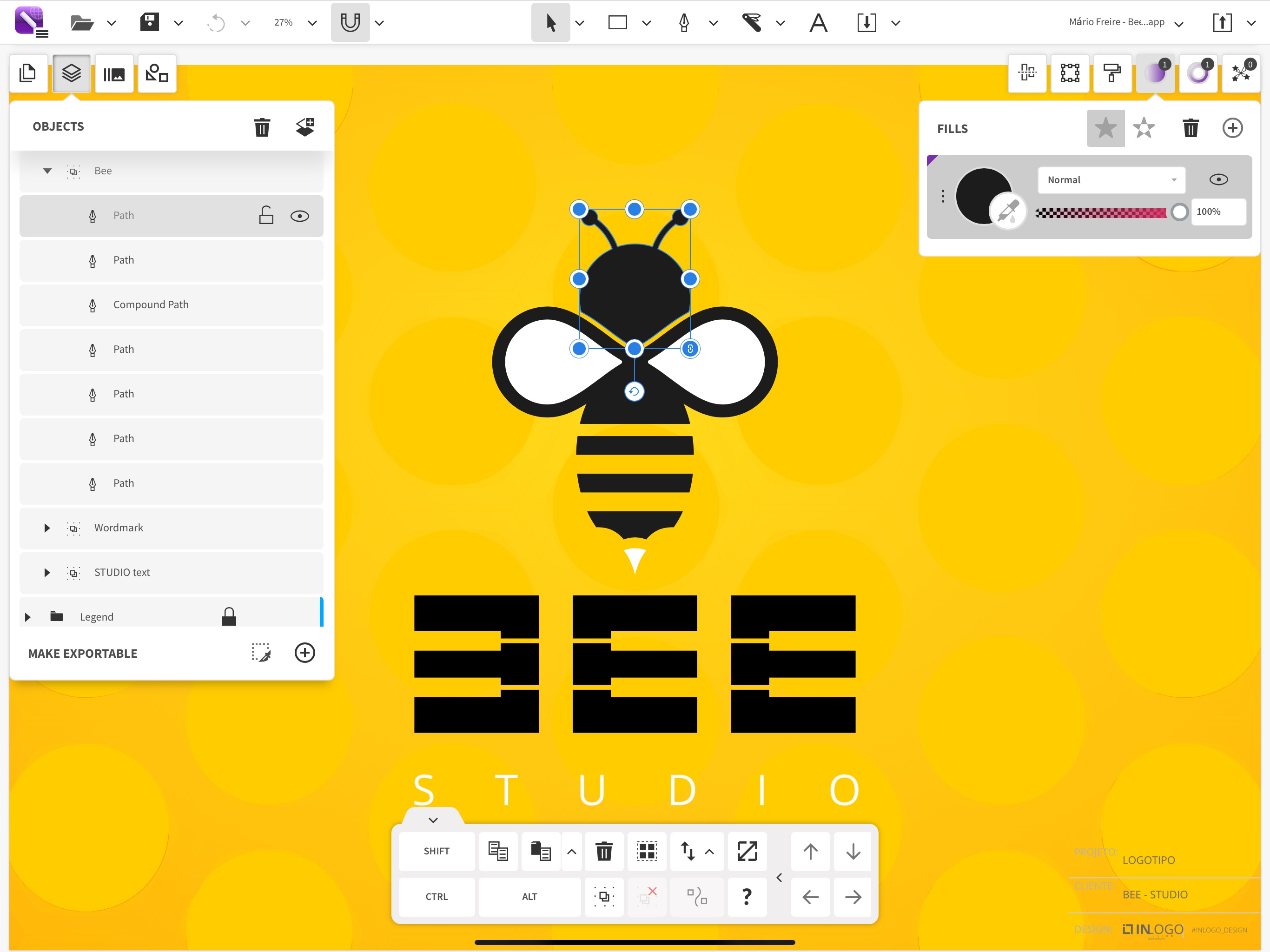Image resolution: width=1270 pixels, height=952 pixels.
Task: Toggle the star fill favorite icon
Action: [x=1105, y=128]
